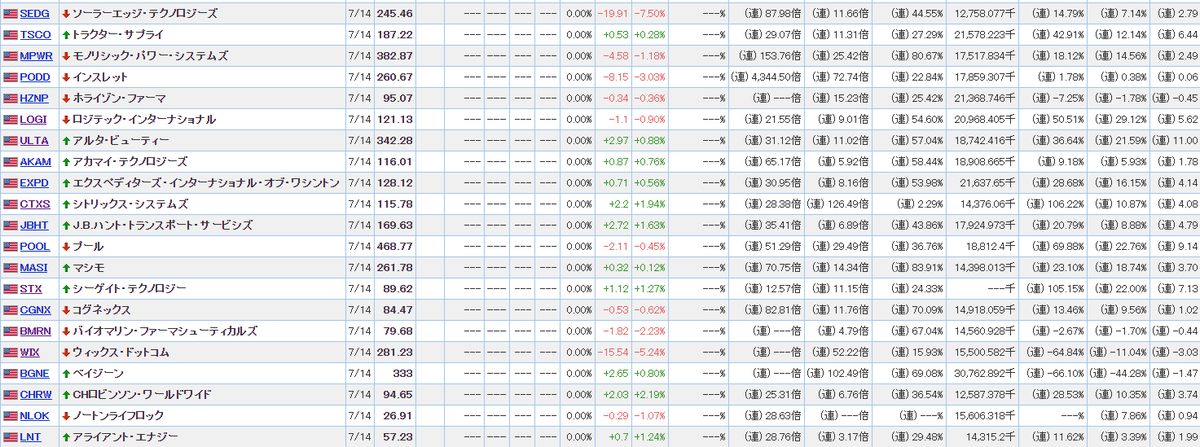This screenshot has height=447, width=1200.
Task: Click the red down arrow before バイオマリン・ファーマシューティカルズ
Action: coord(66,330)
